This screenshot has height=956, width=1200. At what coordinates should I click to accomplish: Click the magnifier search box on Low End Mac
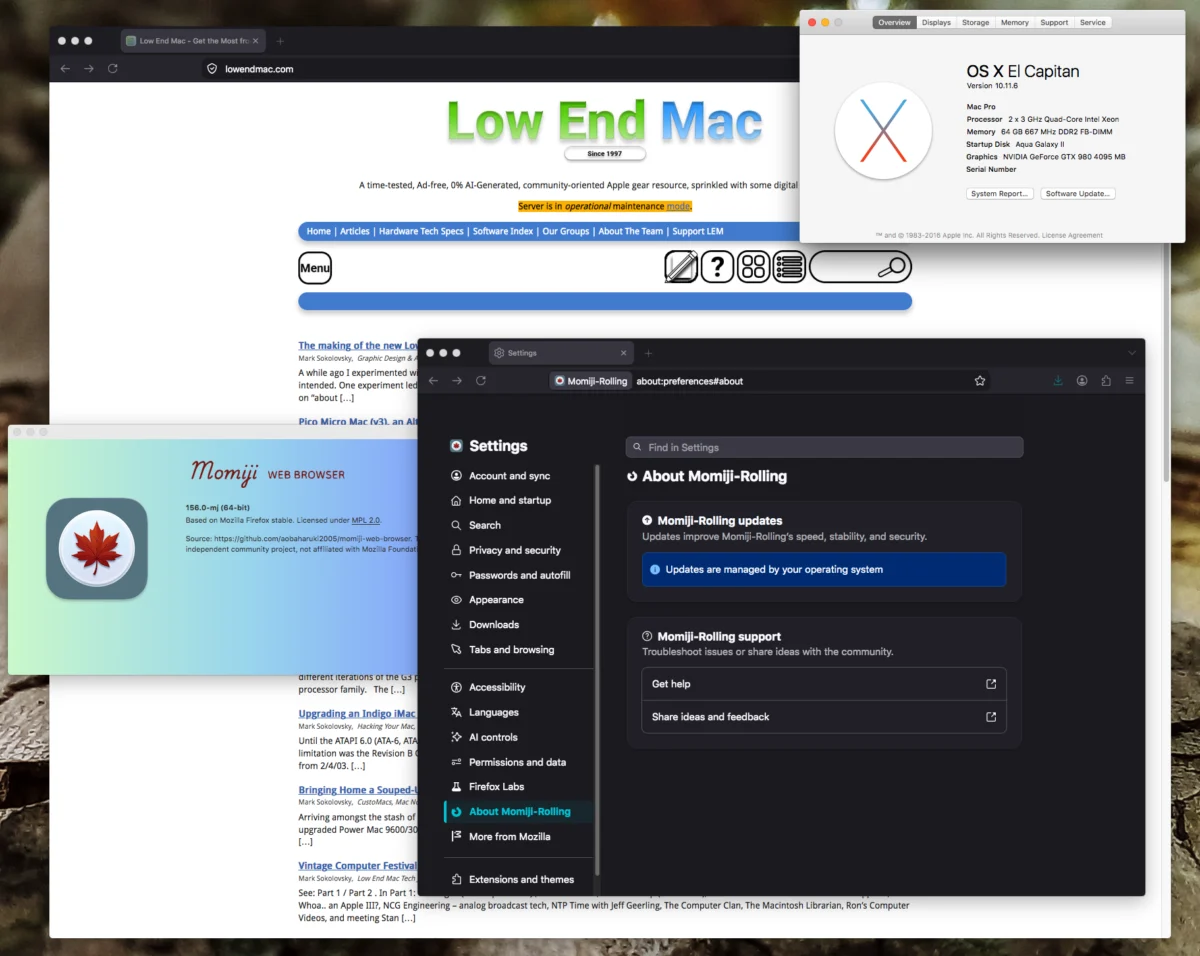pos(860,267)
